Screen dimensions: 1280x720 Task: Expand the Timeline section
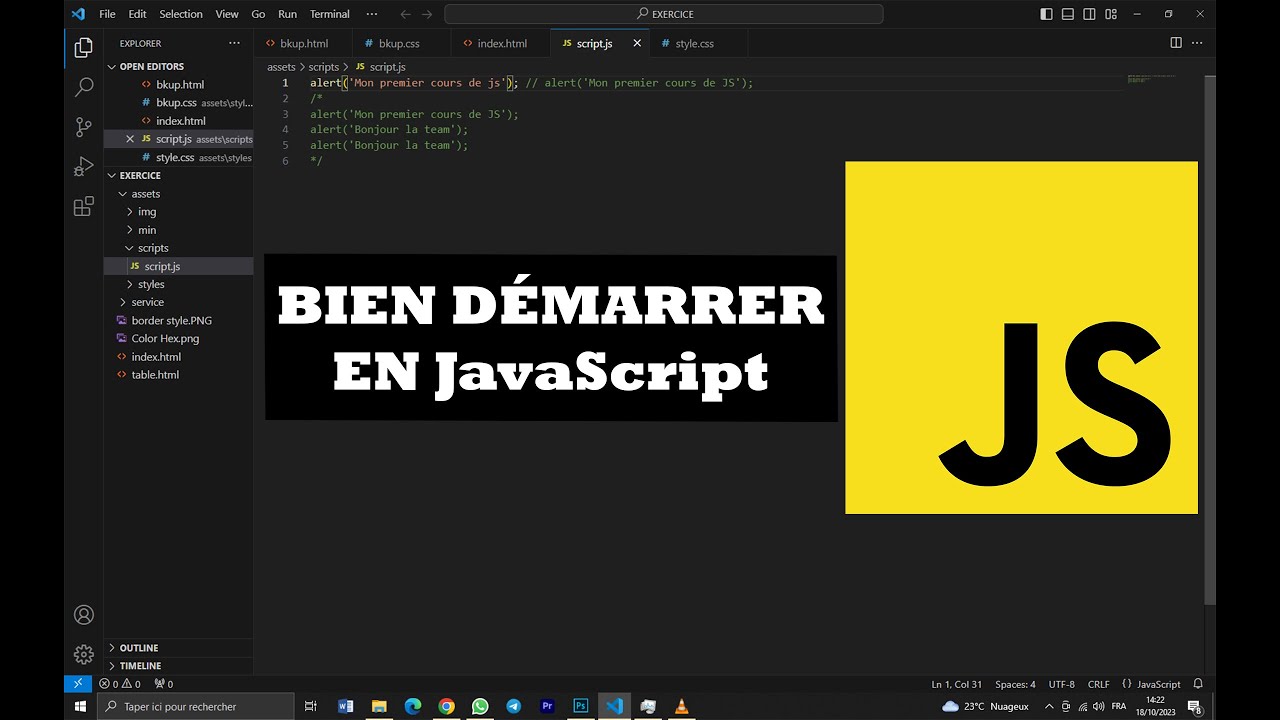click(x=178, y=666)
